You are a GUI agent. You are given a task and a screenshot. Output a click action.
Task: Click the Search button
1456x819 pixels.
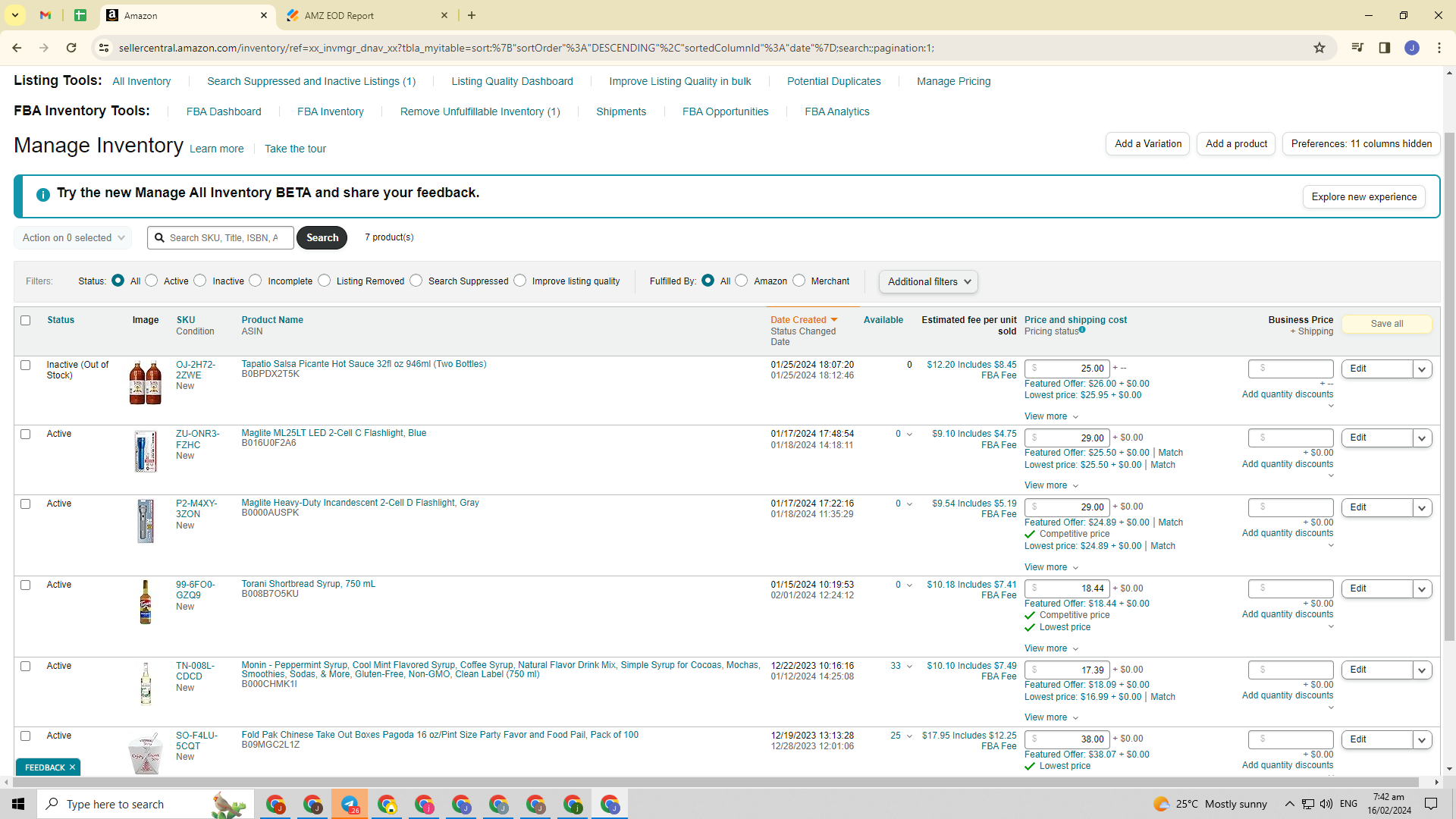coord(322,238)
